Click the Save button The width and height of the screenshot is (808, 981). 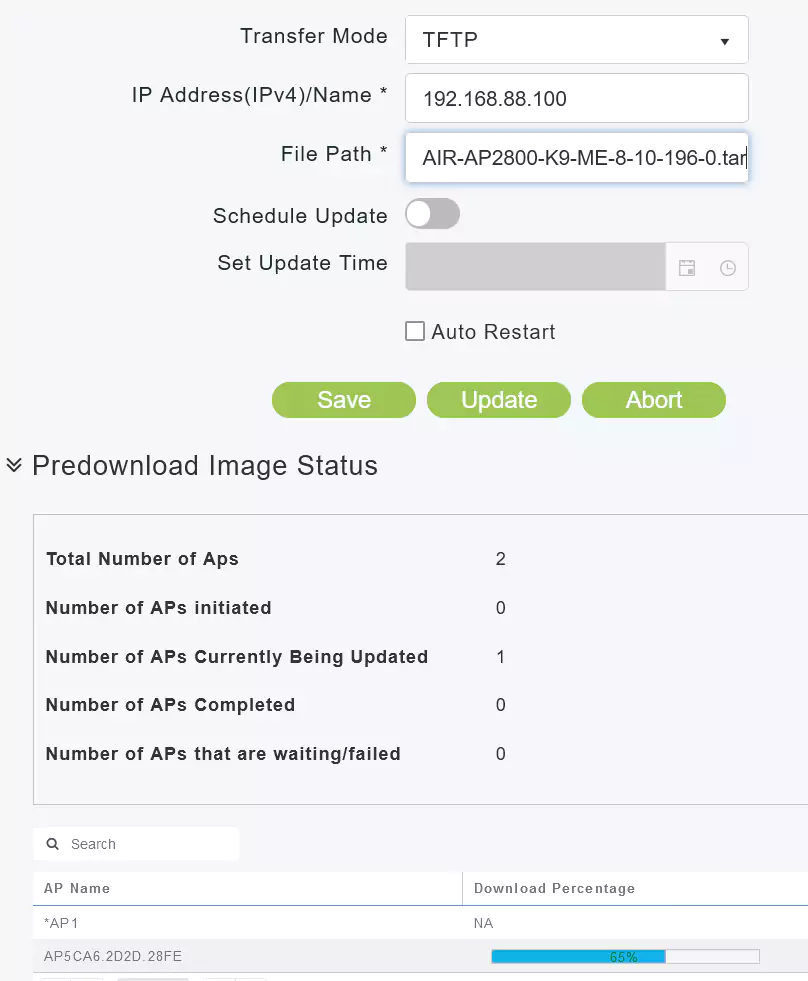click(344, 400)
